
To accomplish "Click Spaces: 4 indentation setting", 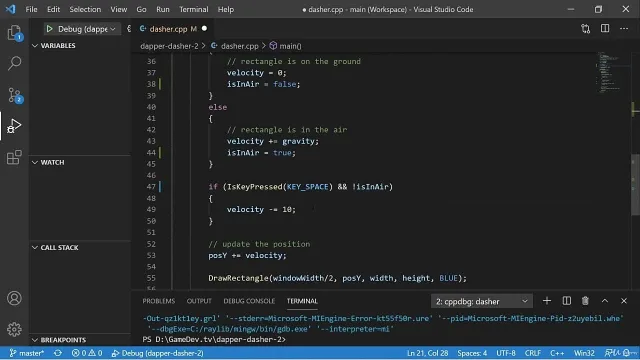I will [x=472, y=353].
